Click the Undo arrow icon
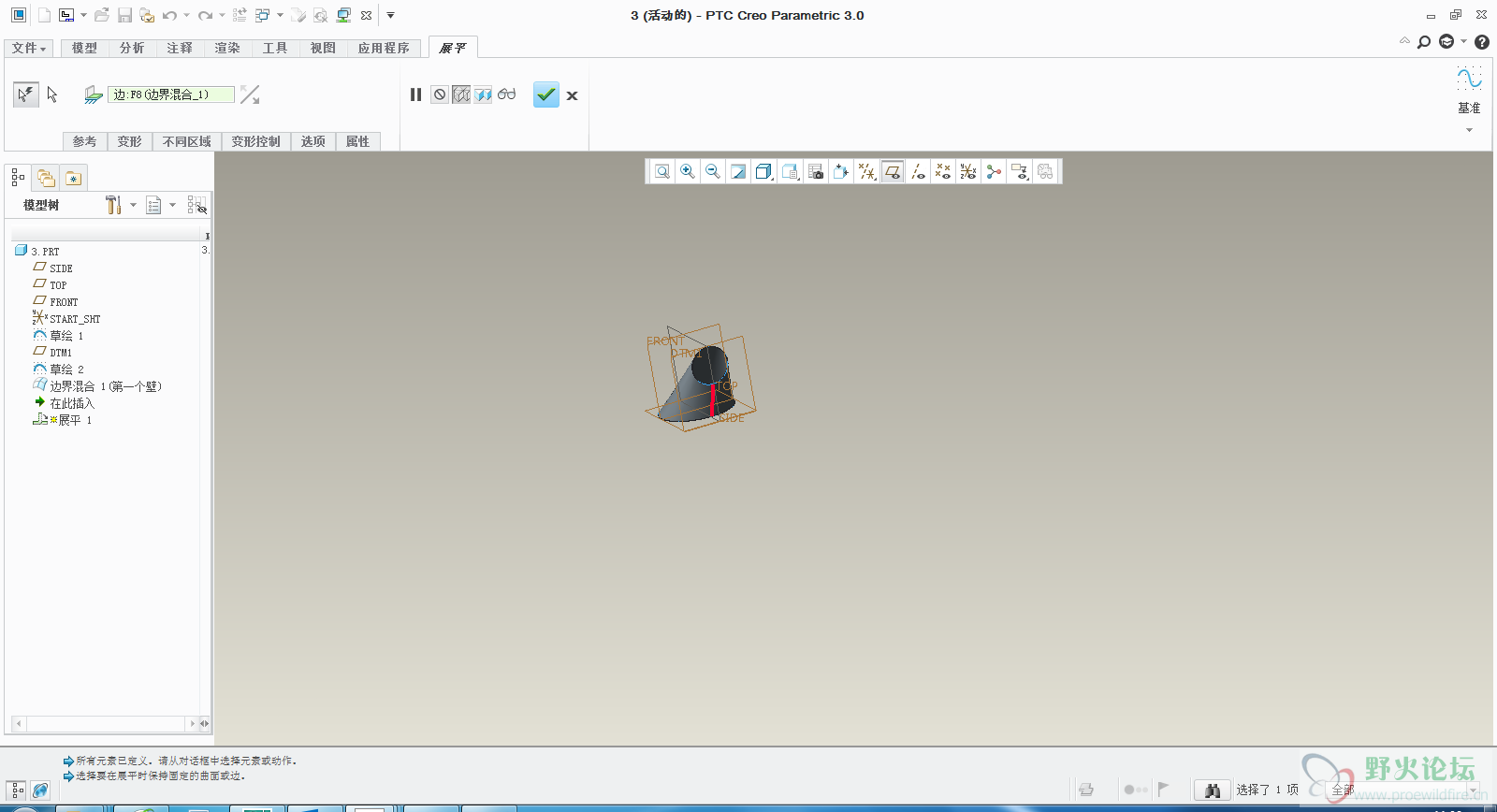 [x=169, y=15]
